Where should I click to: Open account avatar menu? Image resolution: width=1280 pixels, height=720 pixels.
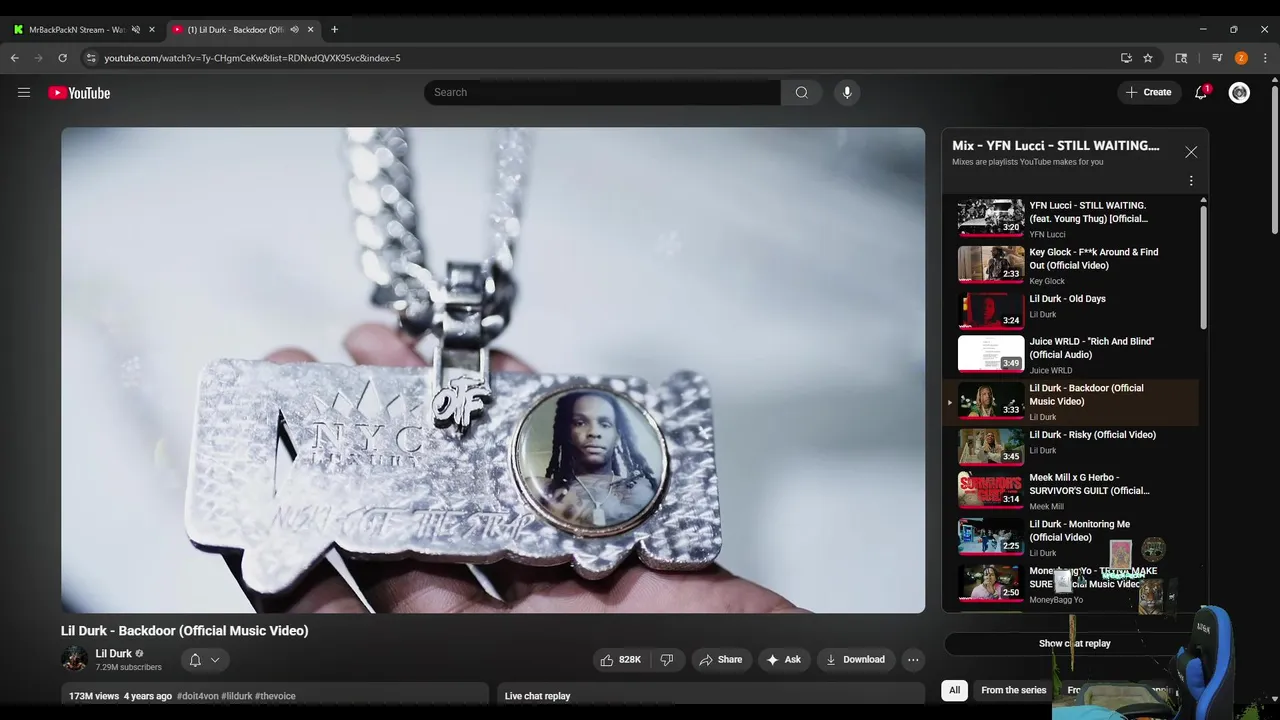[1239, 92]
